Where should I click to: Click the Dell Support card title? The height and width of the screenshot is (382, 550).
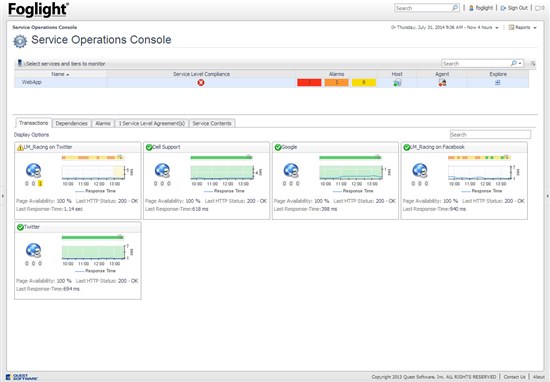coord(167,147)
